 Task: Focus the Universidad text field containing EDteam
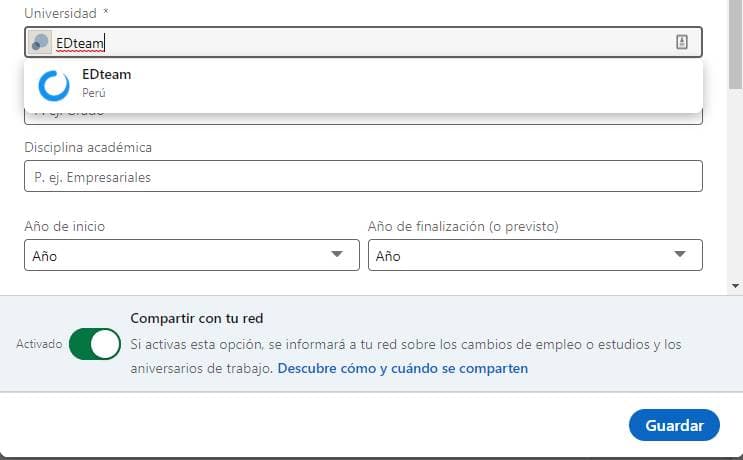(x=363, y=42)
